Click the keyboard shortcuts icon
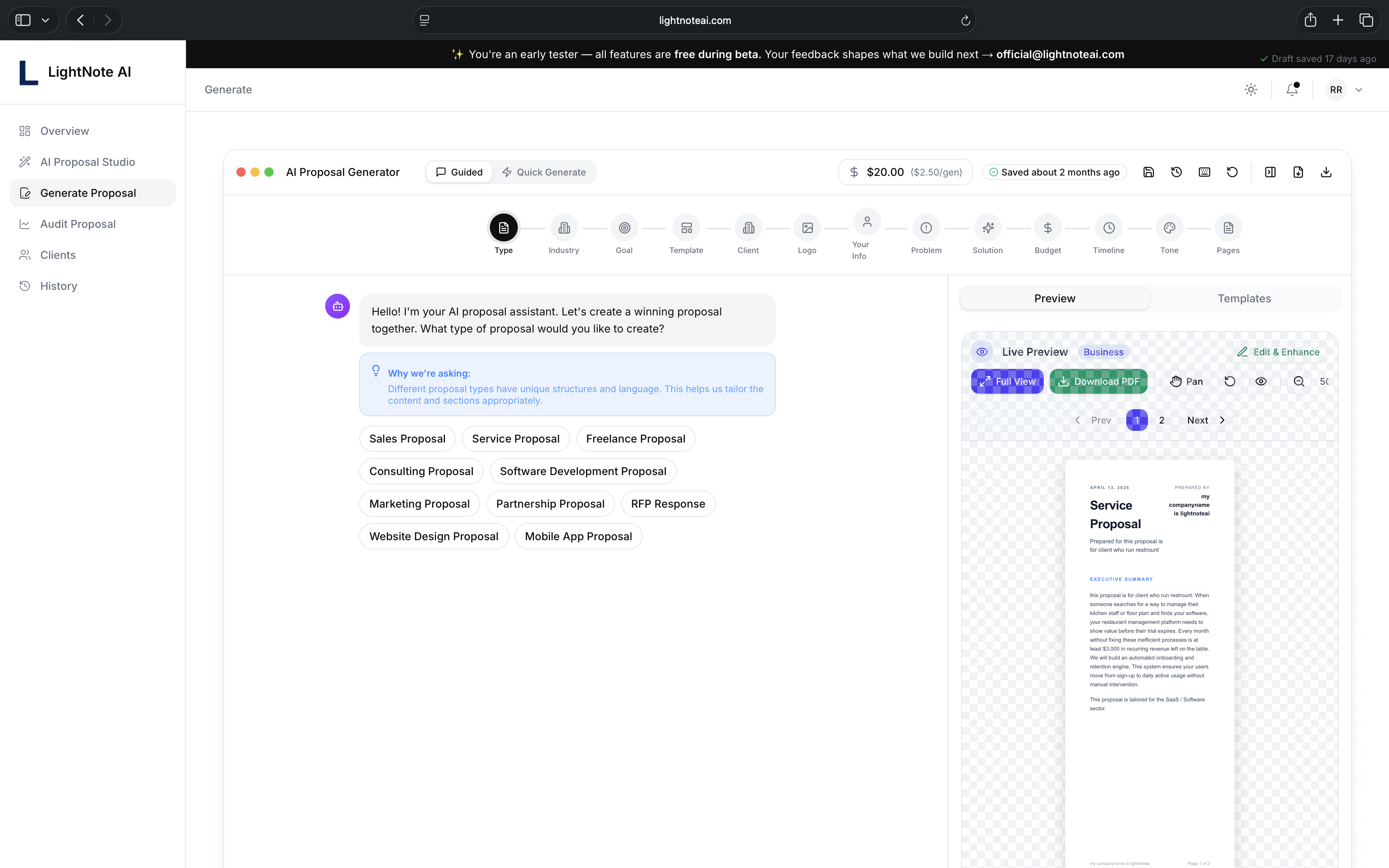 coord(1204,172)
